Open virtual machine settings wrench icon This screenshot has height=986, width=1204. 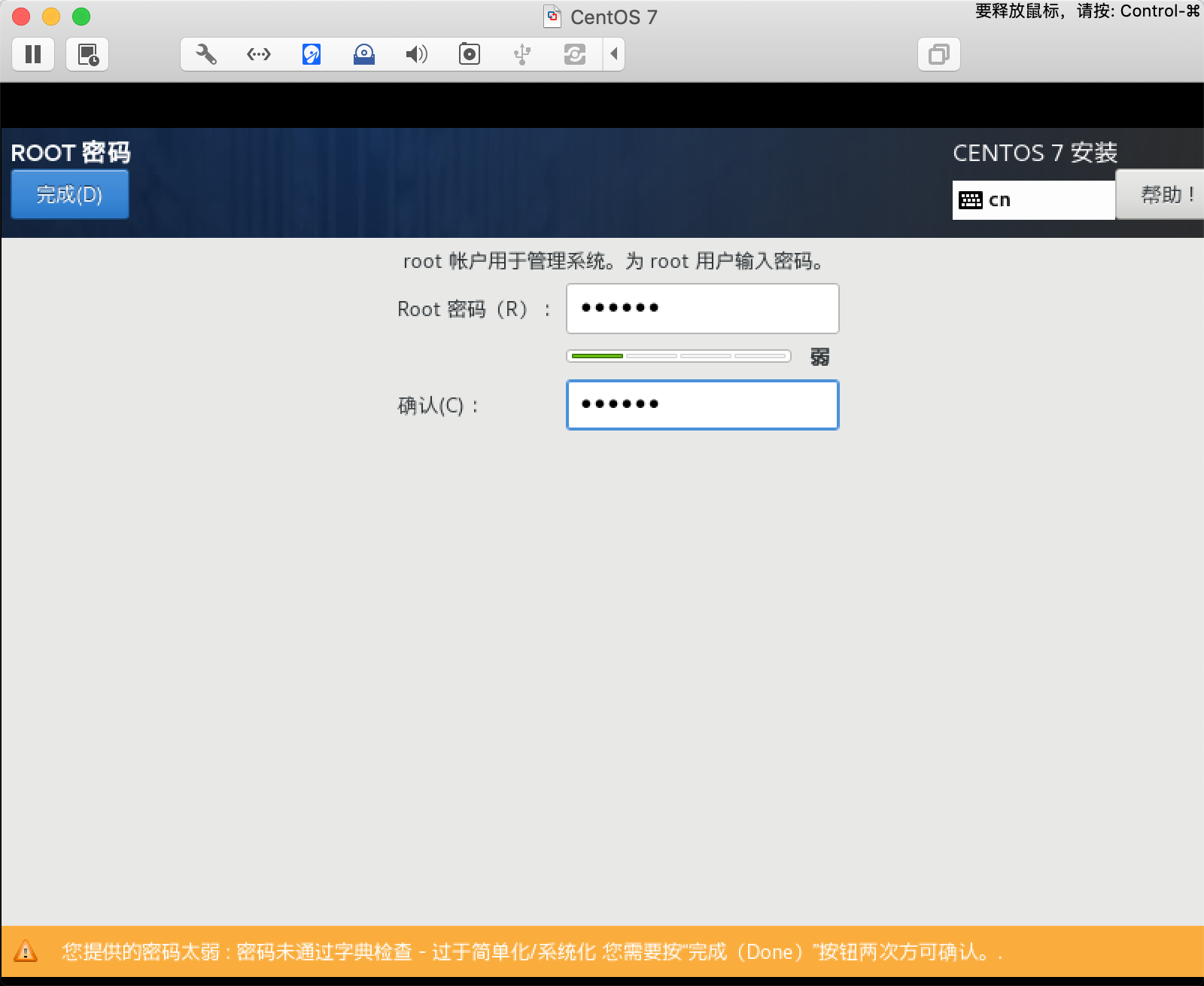point(206,54)
